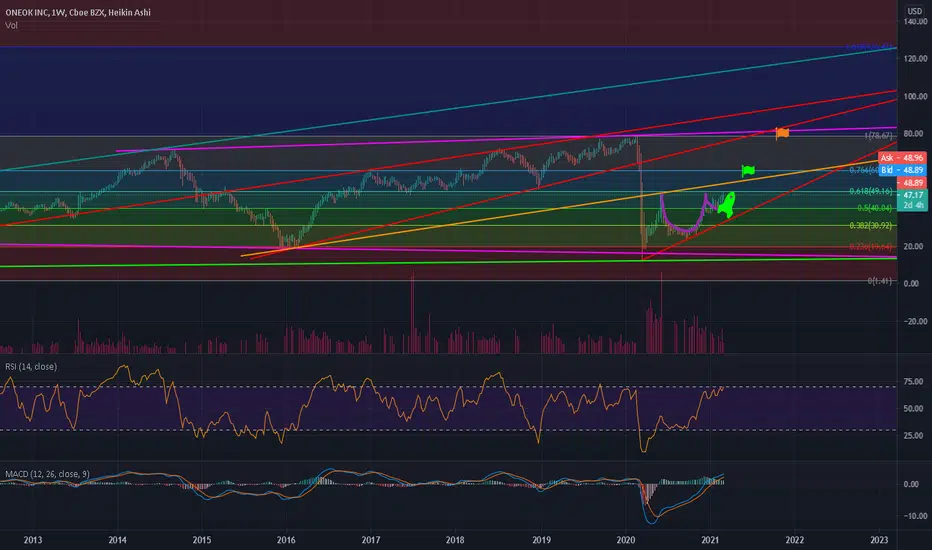Click the 0.236(19.64) Fibonacci level label
The height and width of the screenshot is (550, 932).
(x=871, y=247)
